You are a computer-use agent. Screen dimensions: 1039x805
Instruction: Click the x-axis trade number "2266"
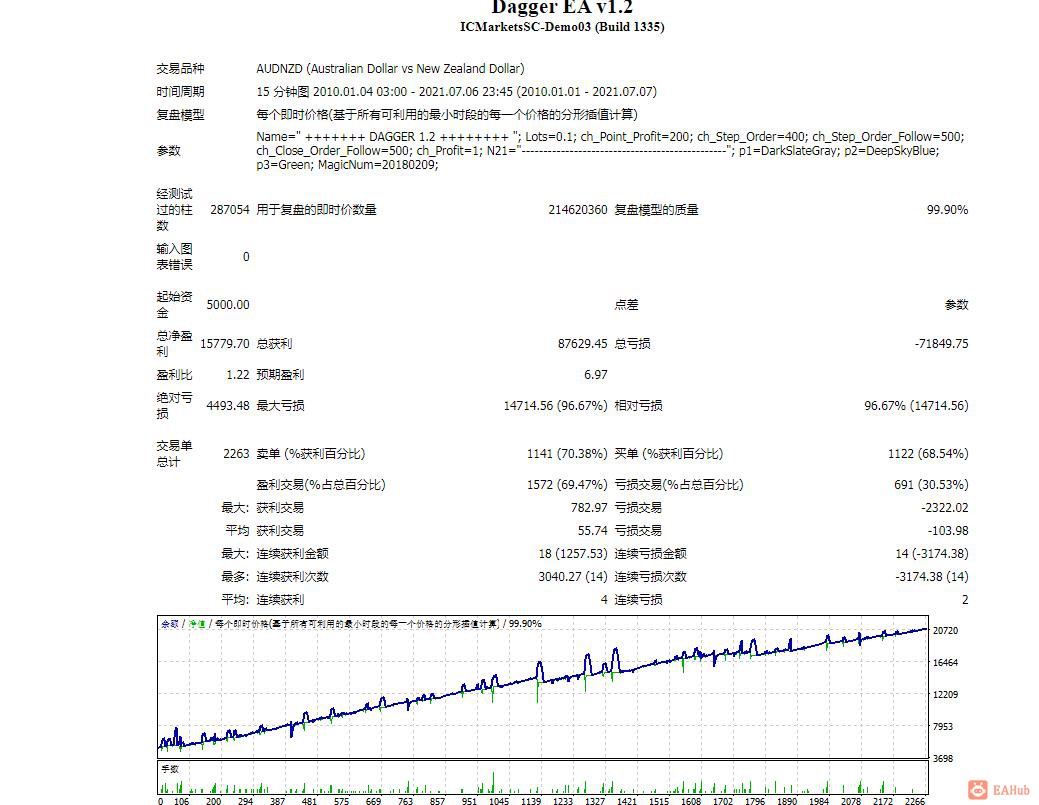pyautogui.click(x=914, y=800)
